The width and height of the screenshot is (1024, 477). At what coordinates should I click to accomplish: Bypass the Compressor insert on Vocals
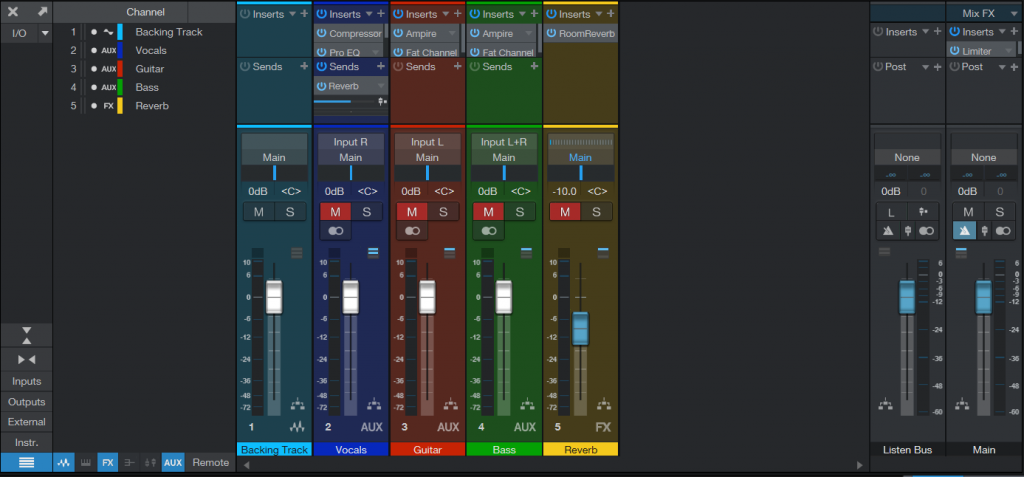322,34
